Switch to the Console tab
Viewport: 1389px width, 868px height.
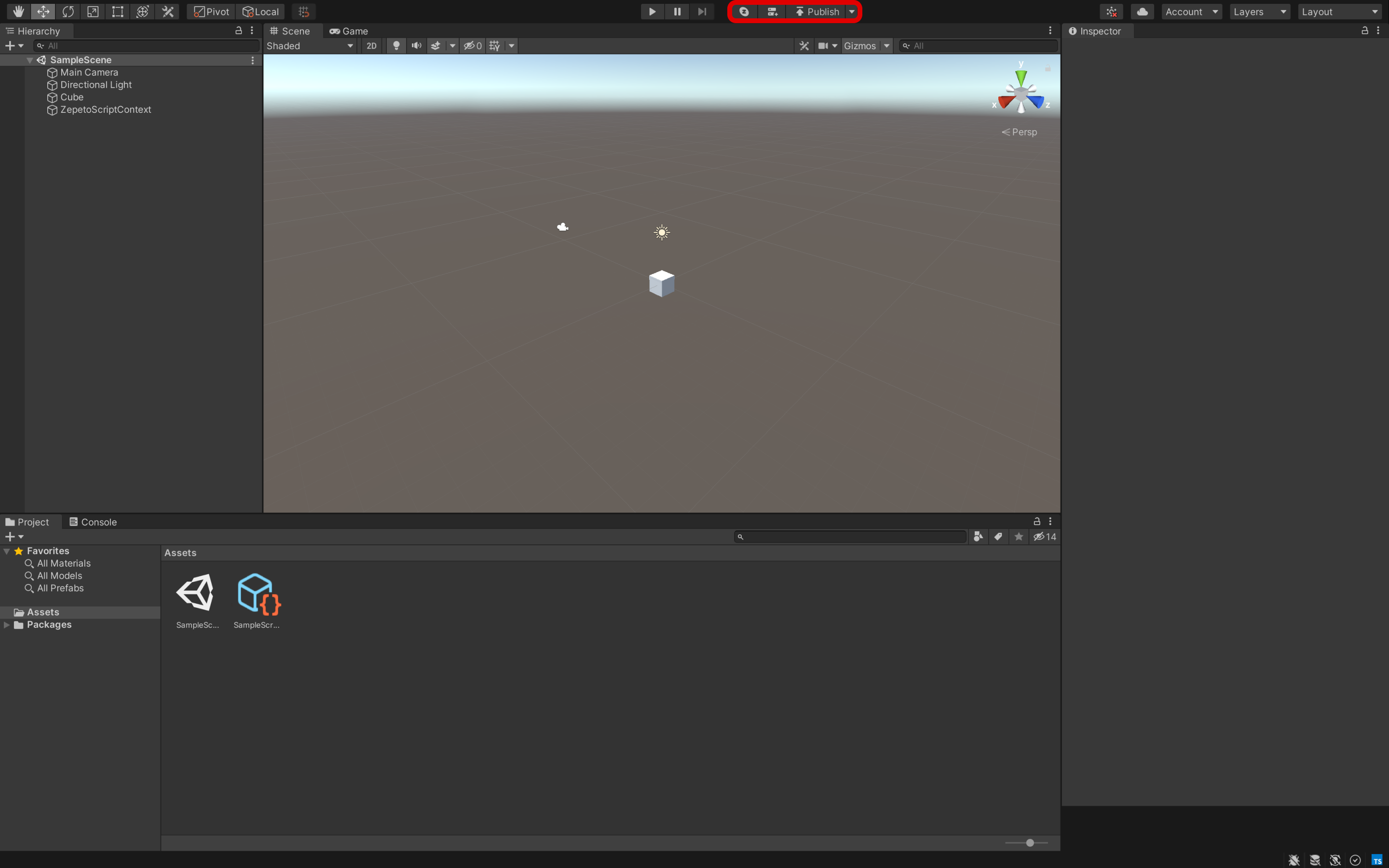pyautogui.click(x=93, y=522)
